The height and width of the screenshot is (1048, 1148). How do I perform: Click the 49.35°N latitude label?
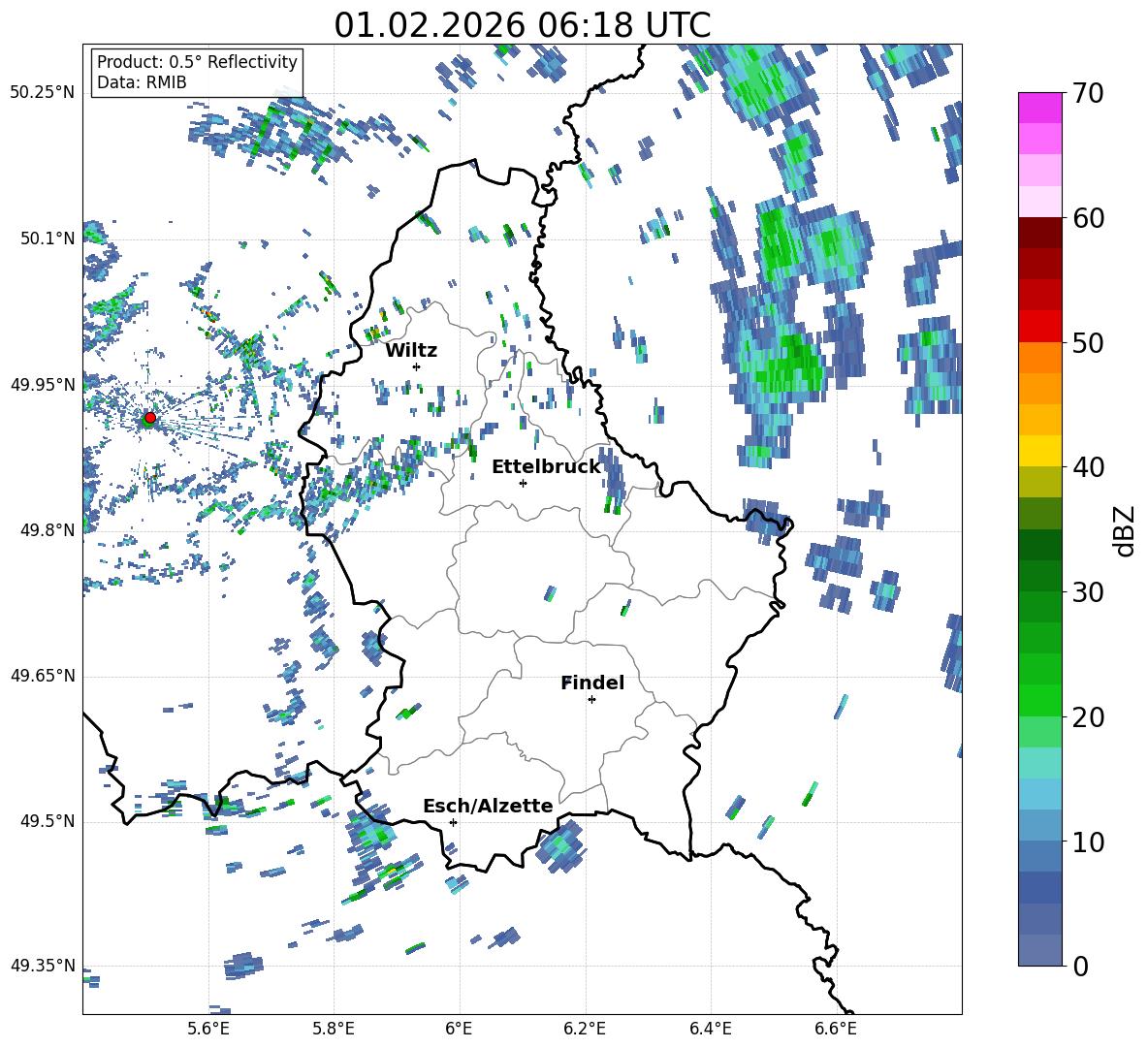(43, 966)
